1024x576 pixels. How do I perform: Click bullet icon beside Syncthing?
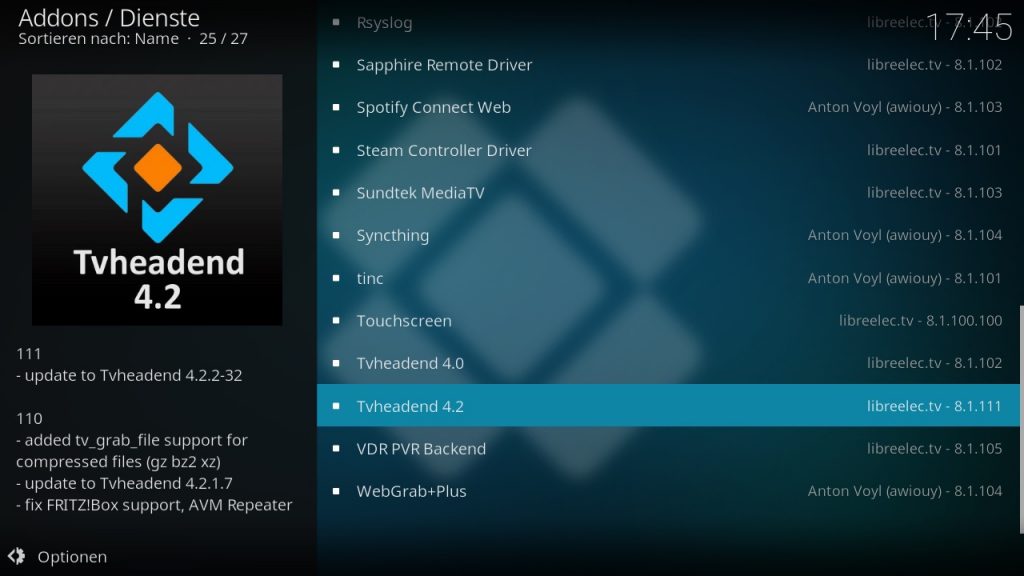(x=336, y=235)
